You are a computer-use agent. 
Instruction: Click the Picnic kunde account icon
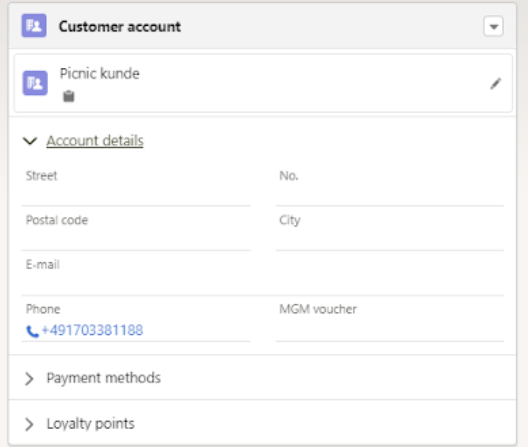tap(35, 83)
